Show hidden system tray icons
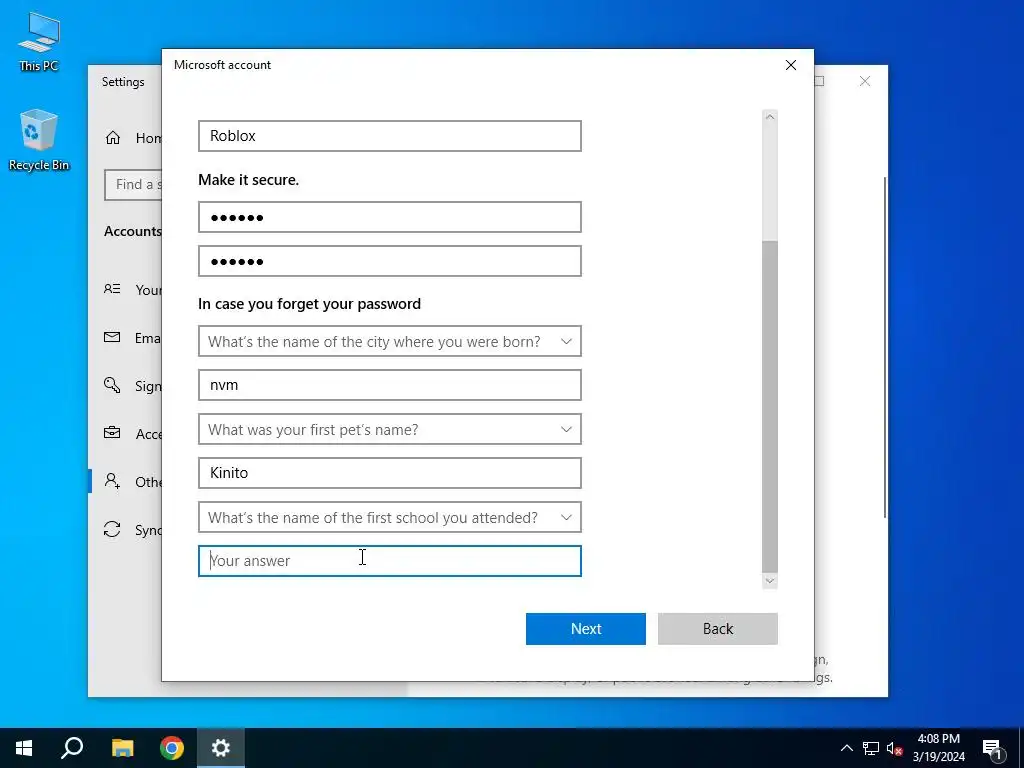The height and width of the screenshot is (768, 1024). click(x=846, y=748)
